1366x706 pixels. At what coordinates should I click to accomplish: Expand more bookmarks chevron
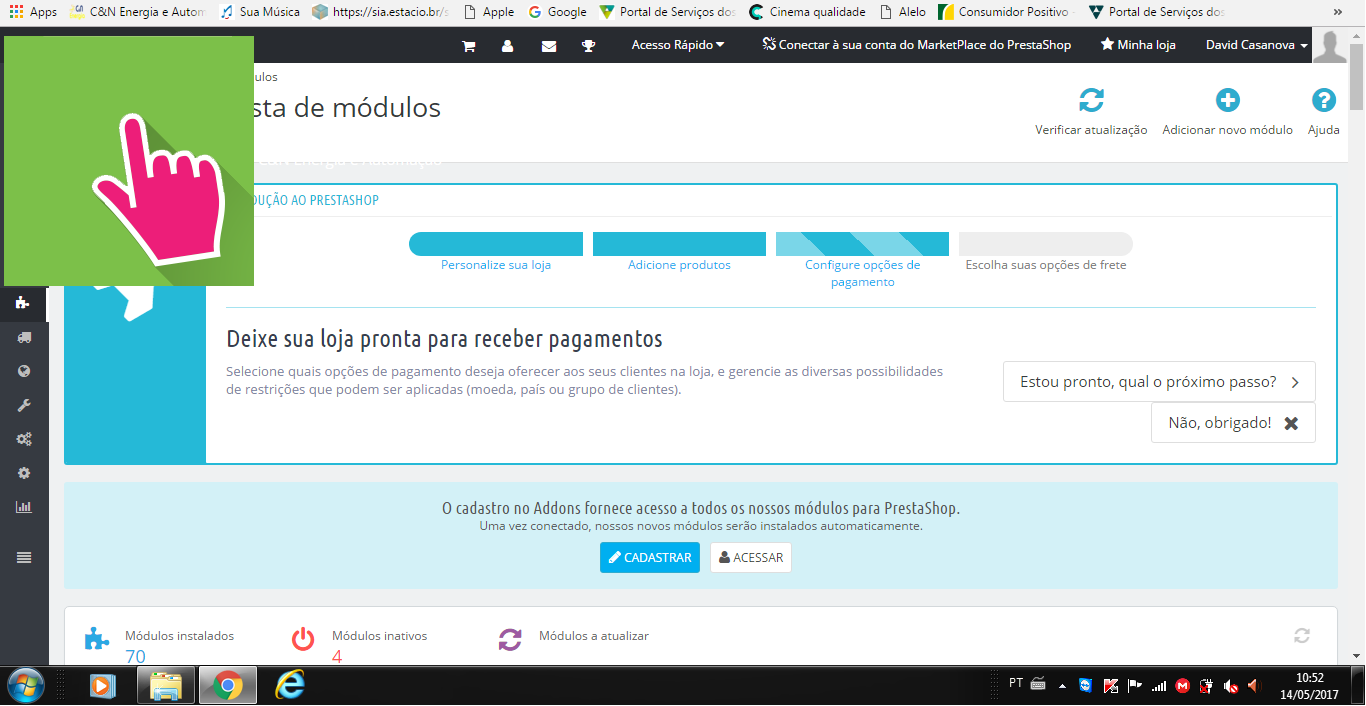(x=1339, y=12)
